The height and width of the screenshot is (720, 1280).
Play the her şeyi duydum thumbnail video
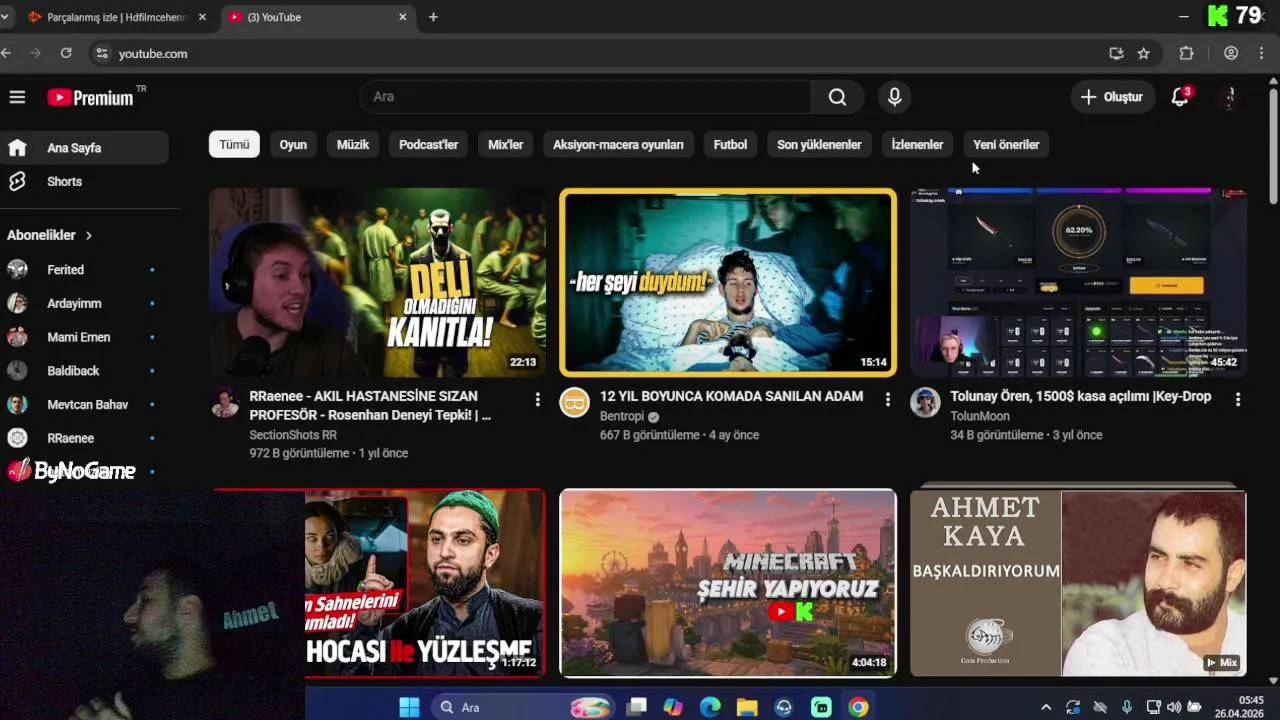coord(728,282)
